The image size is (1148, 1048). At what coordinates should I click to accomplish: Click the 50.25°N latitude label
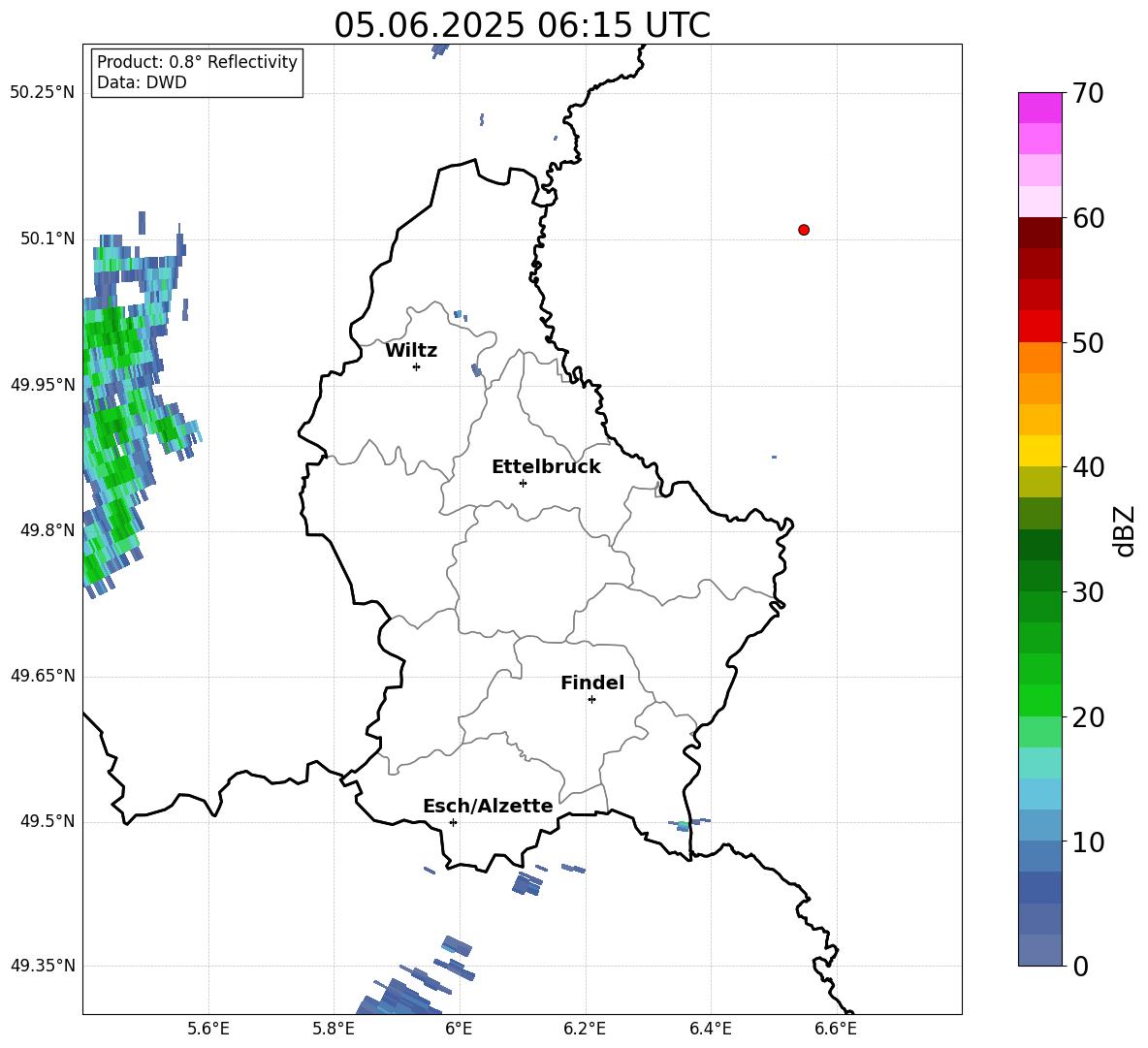(43, 93)
